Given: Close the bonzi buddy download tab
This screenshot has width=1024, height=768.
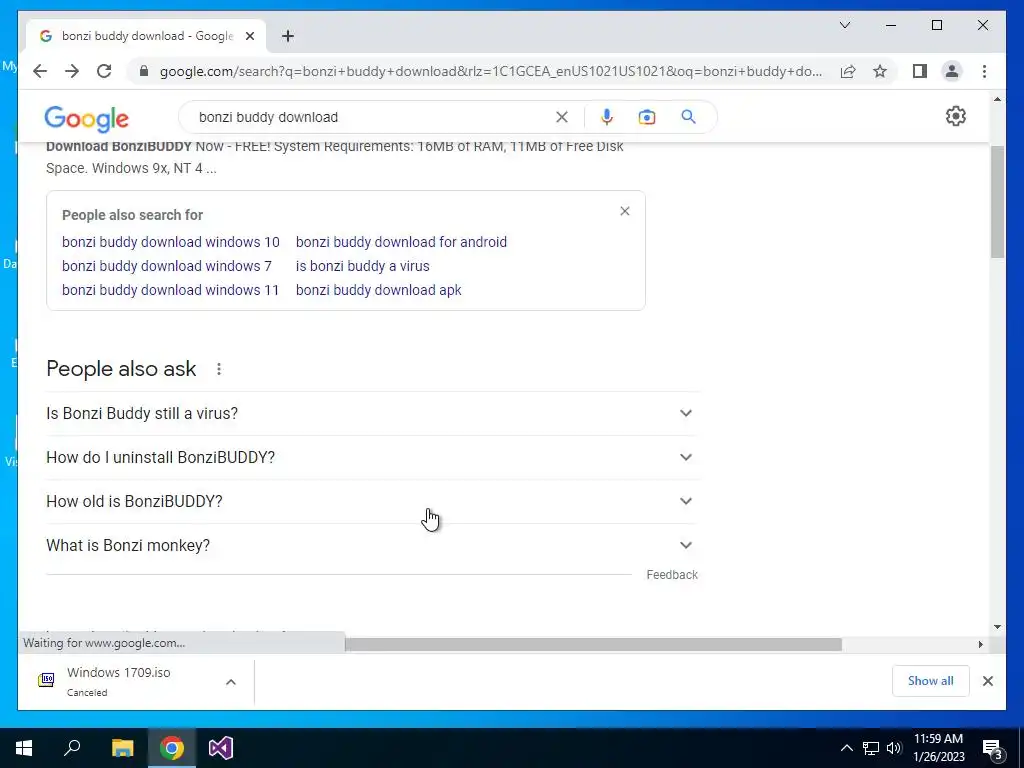Looking at the screenshot, I should point(249,36).
